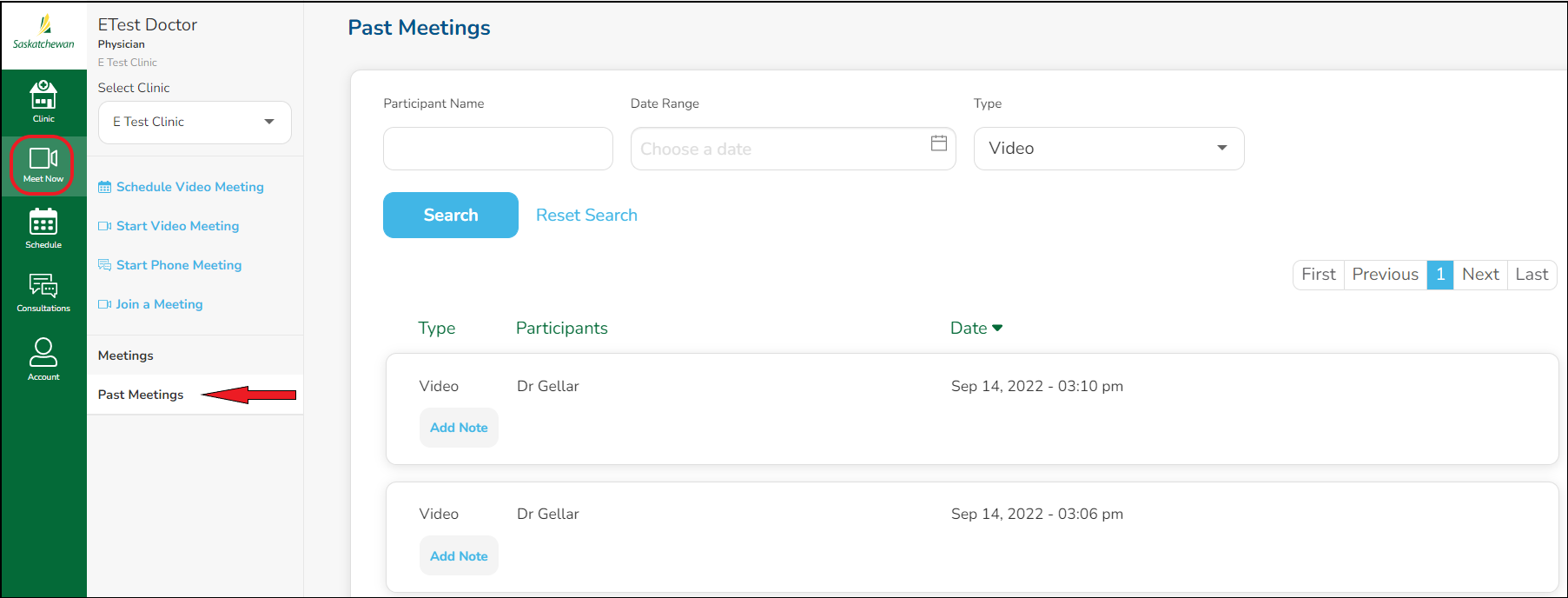Screen dimensions: 1568x598
Task: Add Note to 03:10 pm meeting
Action: pos(459,428)
